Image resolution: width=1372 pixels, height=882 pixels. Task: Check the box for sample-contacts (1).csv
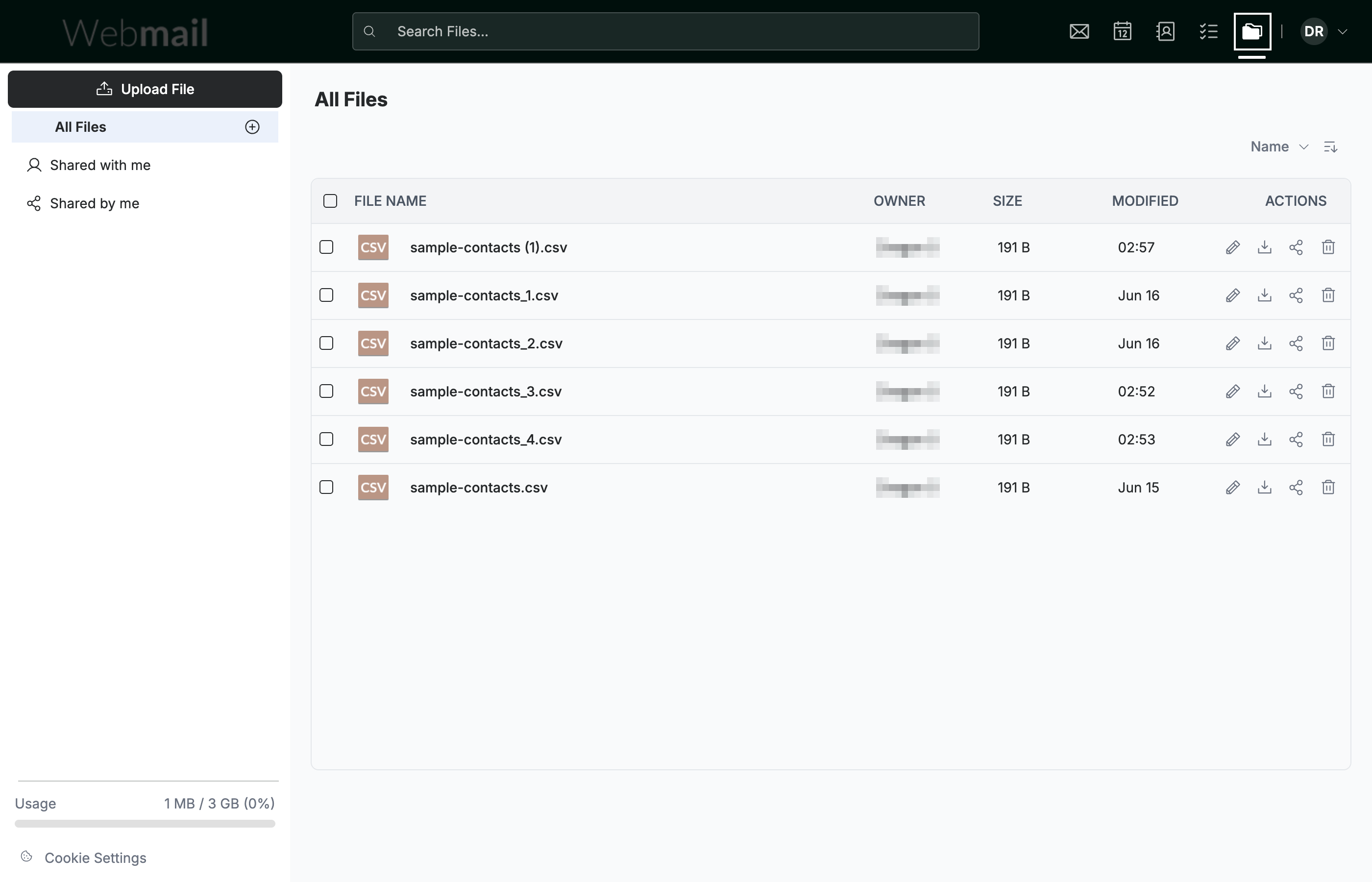click(326, 247)
